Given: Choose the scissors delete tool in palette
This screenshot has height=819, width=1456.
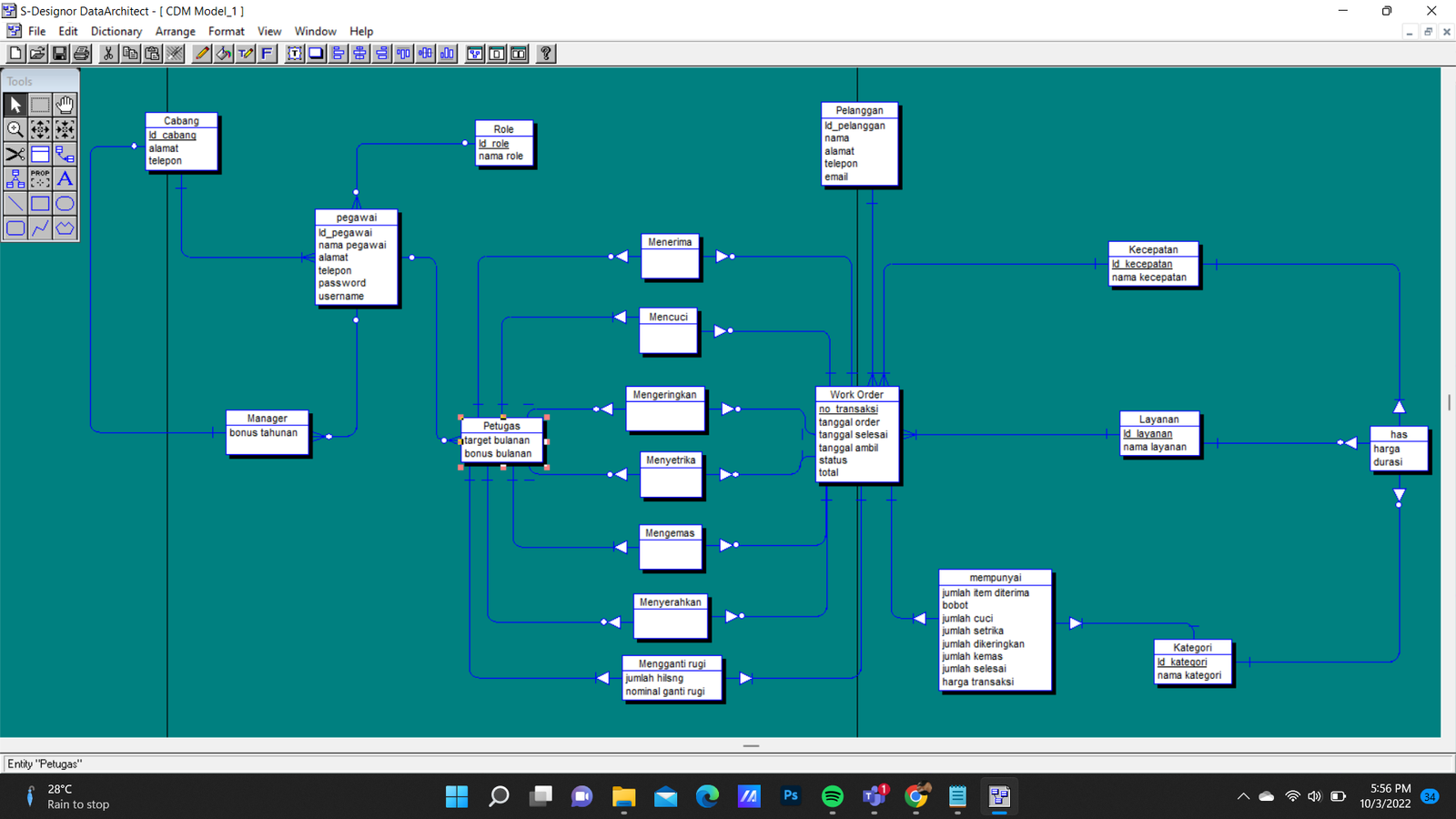Looking at the screenshot, I should [15, 154].
